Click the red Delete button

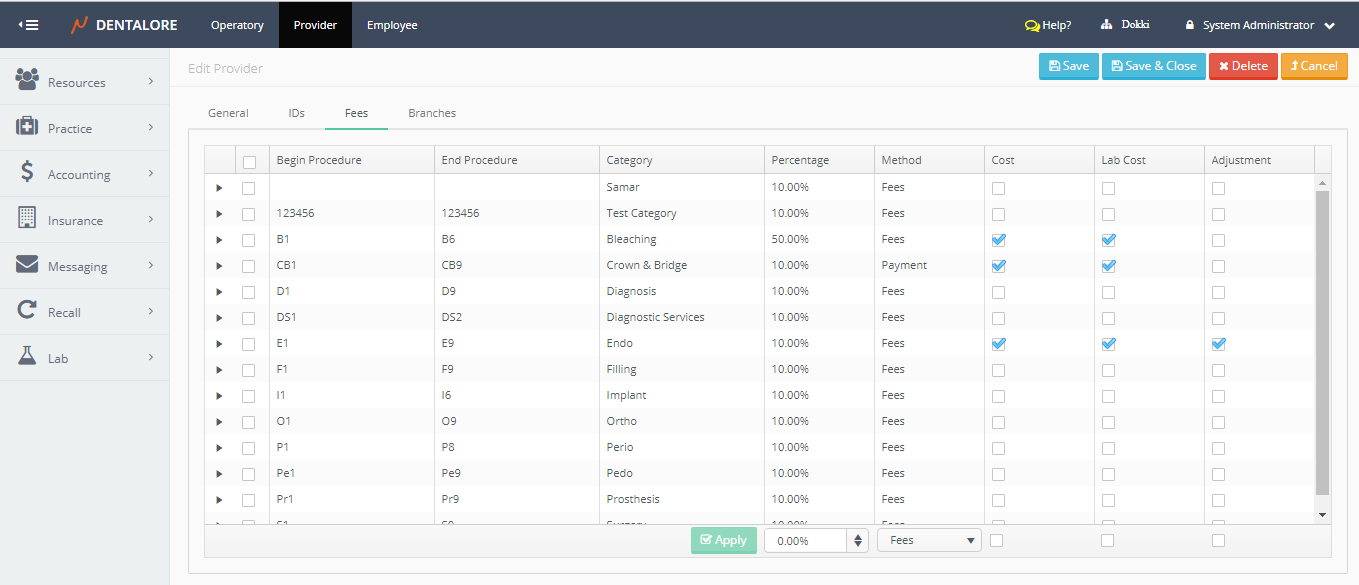pyautogui.click(x=1243, y=66)
